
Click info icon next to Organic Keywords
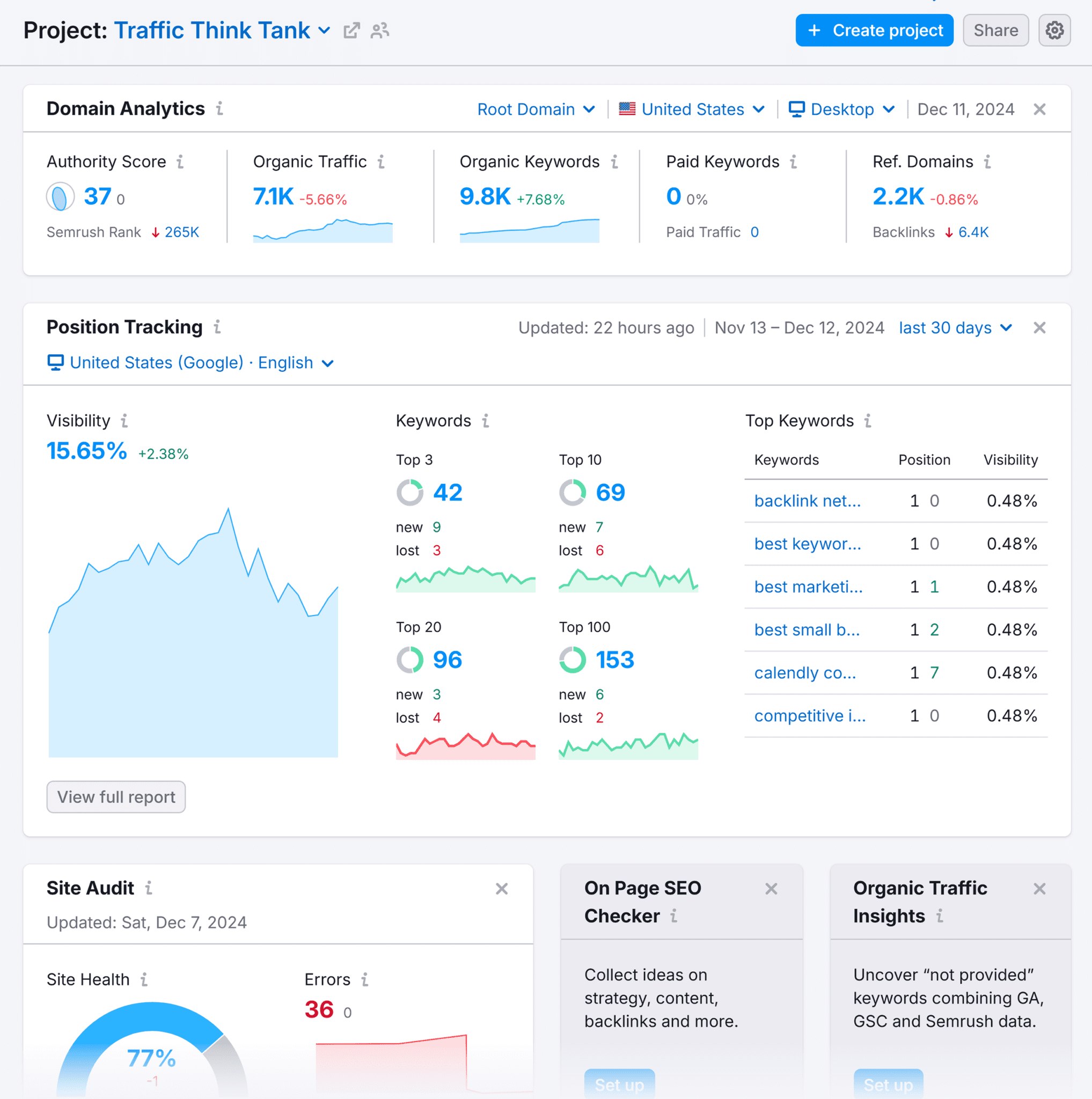(615, 162)
